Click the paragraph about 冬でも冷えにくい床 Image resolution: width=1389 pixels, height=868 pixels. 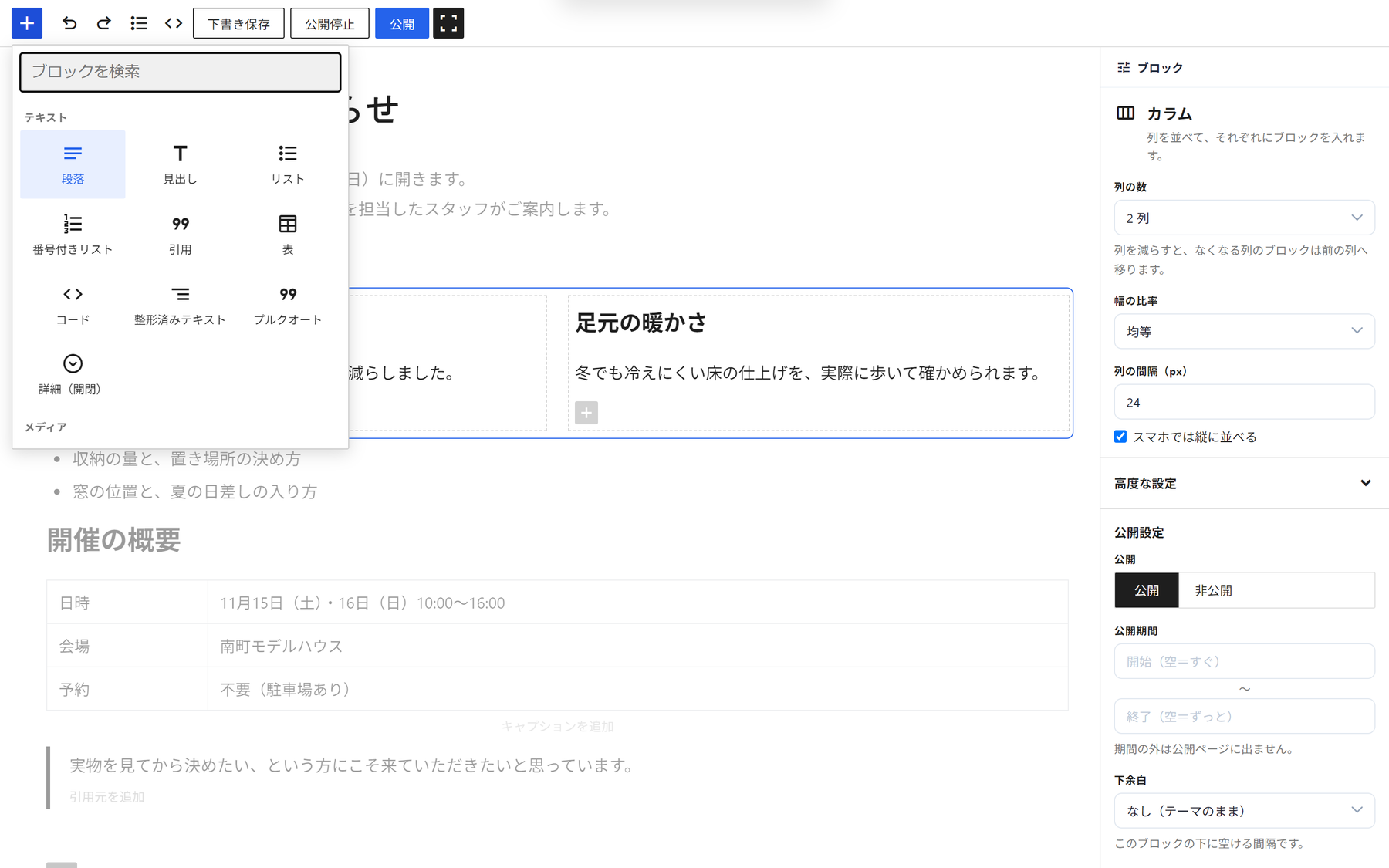[x=809, y=373]
